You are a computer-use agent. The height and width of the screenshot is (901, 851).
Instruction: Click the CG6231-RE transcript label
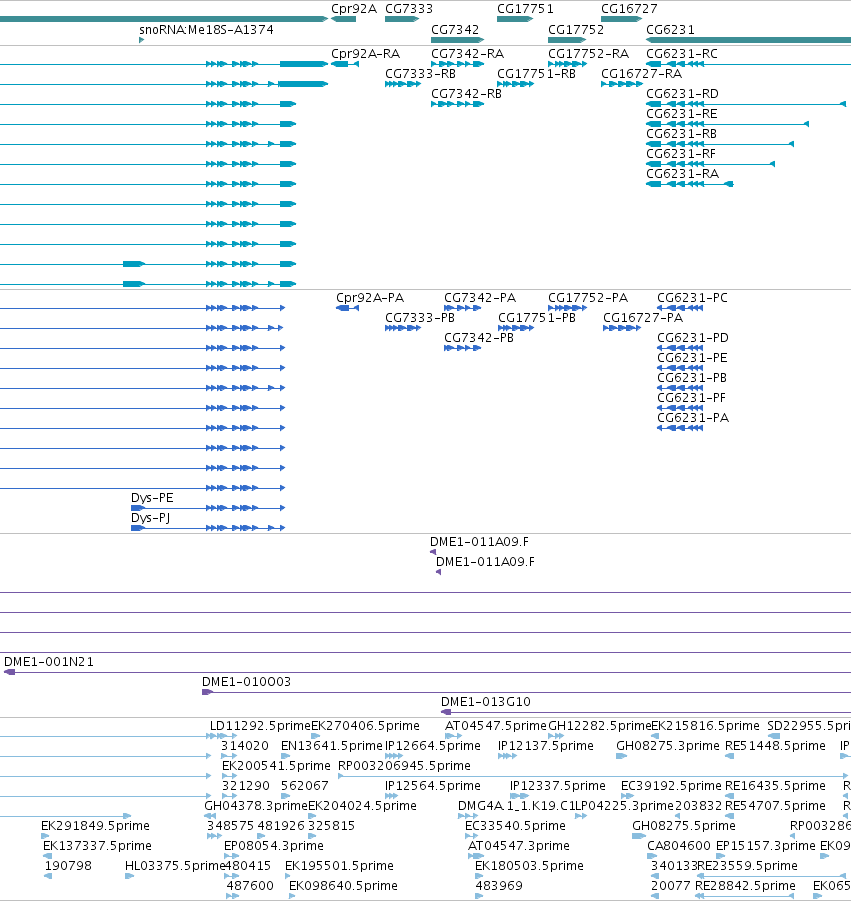pyautogui.click(x=682, y=113)
